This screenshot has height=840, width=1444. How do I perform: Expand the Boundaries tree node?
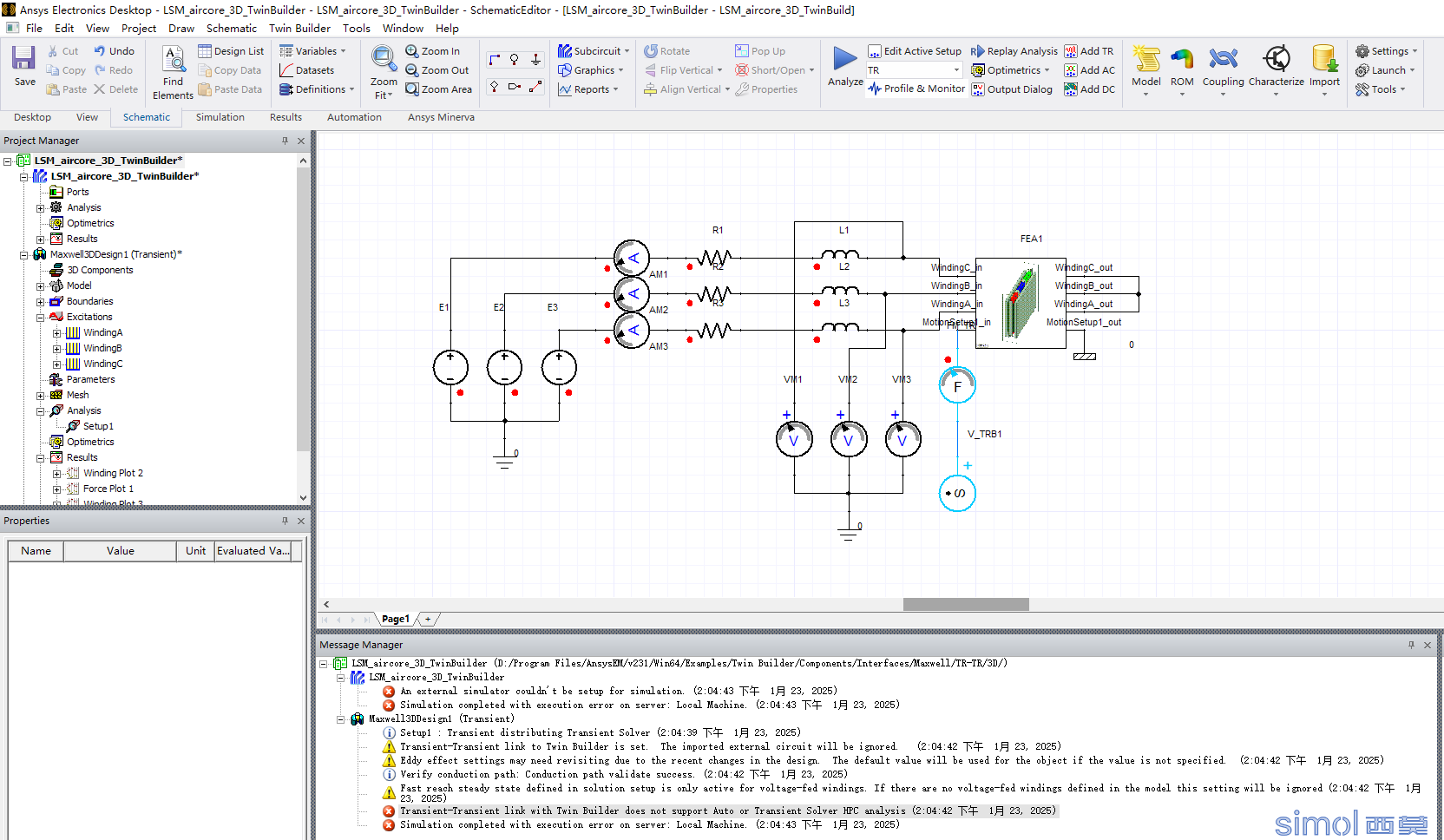coord(40,302)
